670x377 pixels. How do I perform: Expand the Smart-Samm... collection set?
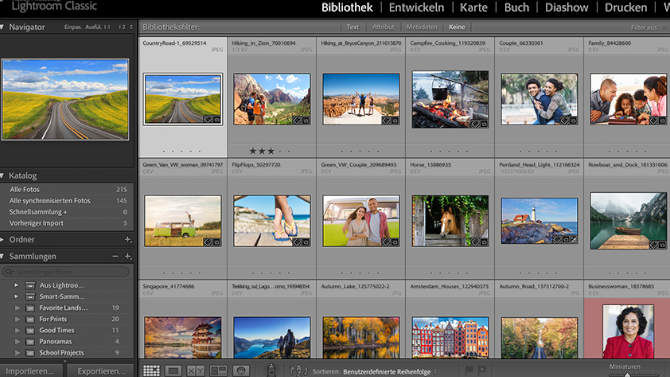tap(16, 296)
